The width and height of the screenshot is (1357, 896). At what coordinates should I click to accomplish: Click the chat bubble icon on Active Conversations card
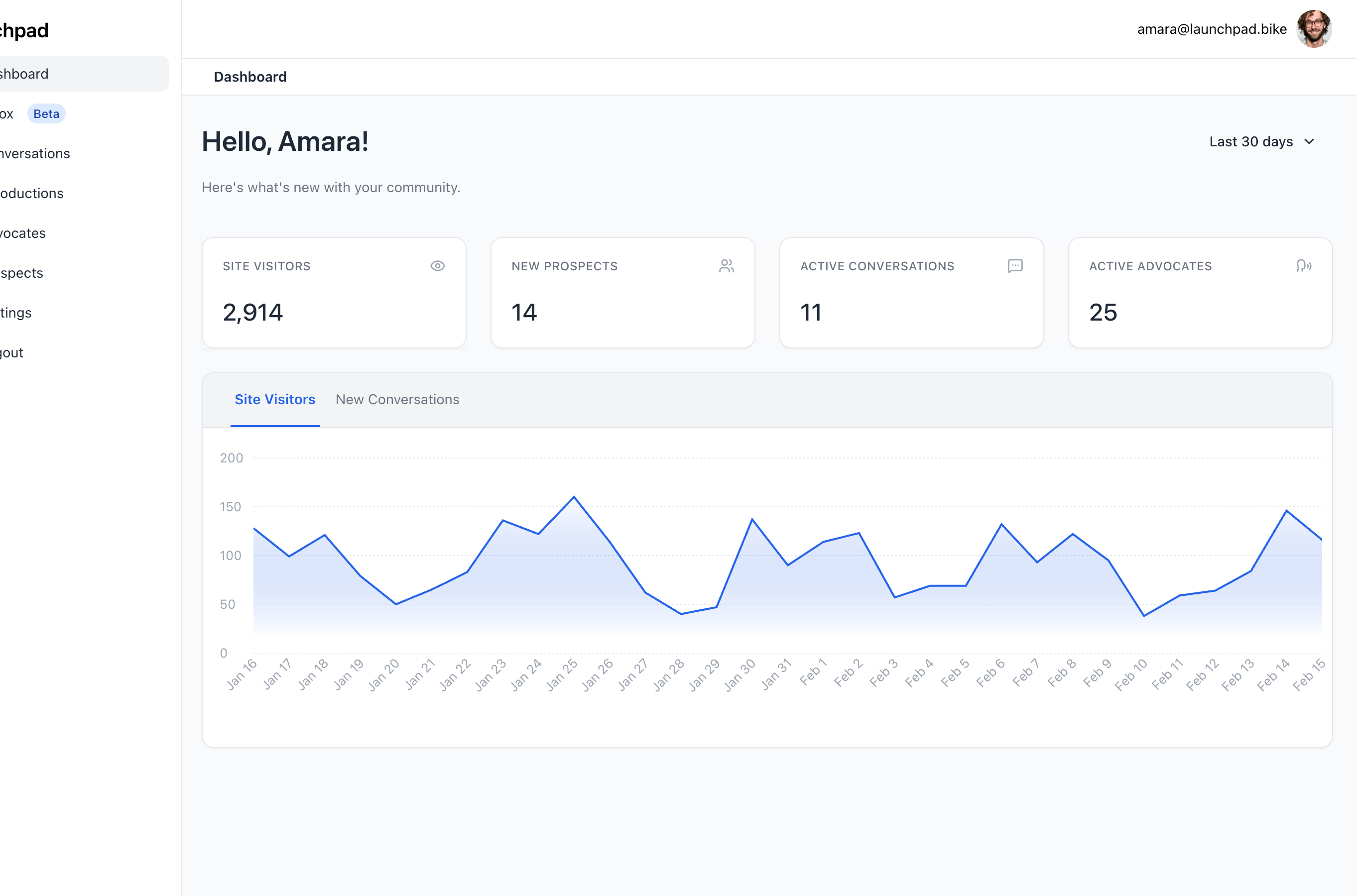click(1015, 265)
